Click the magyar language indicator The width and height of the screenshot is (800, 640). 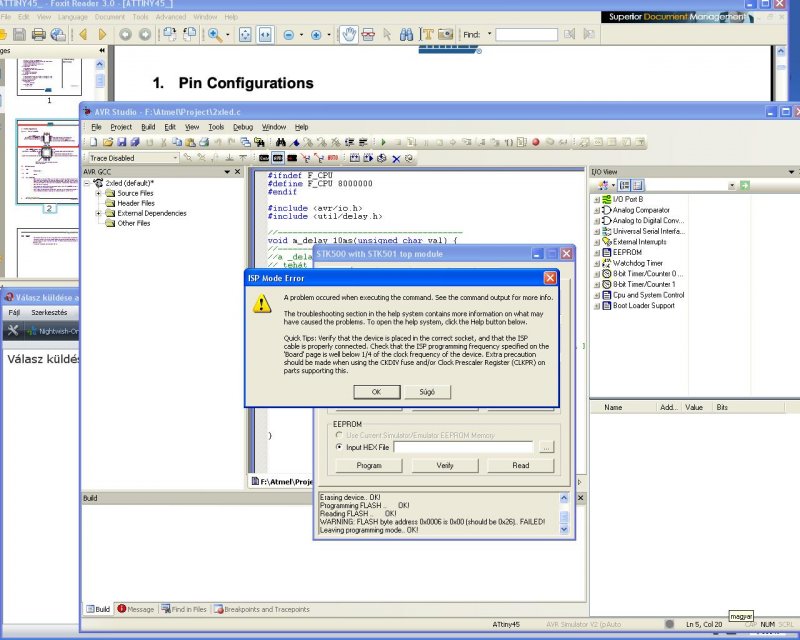741,616
